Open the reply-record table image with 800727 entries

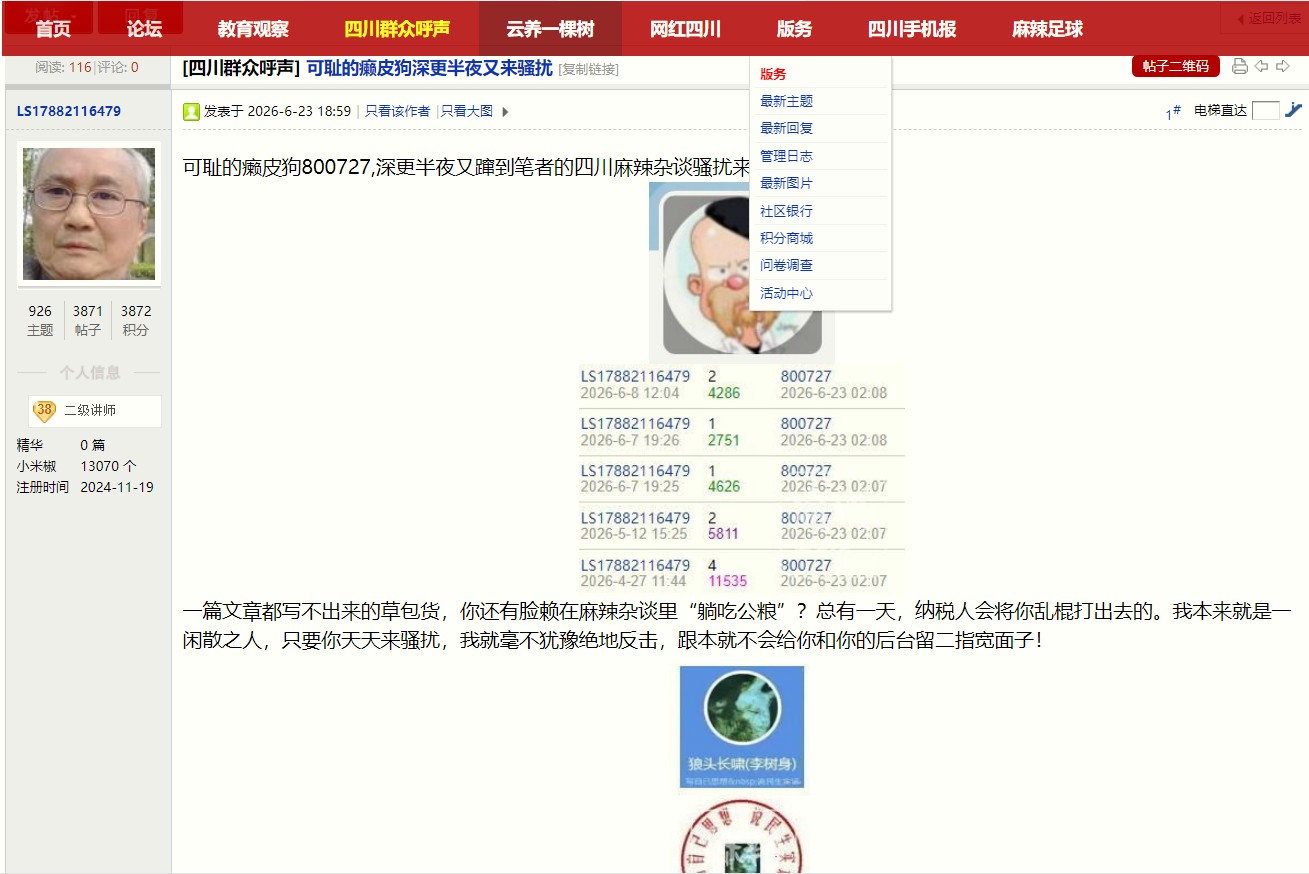[742, 479]
